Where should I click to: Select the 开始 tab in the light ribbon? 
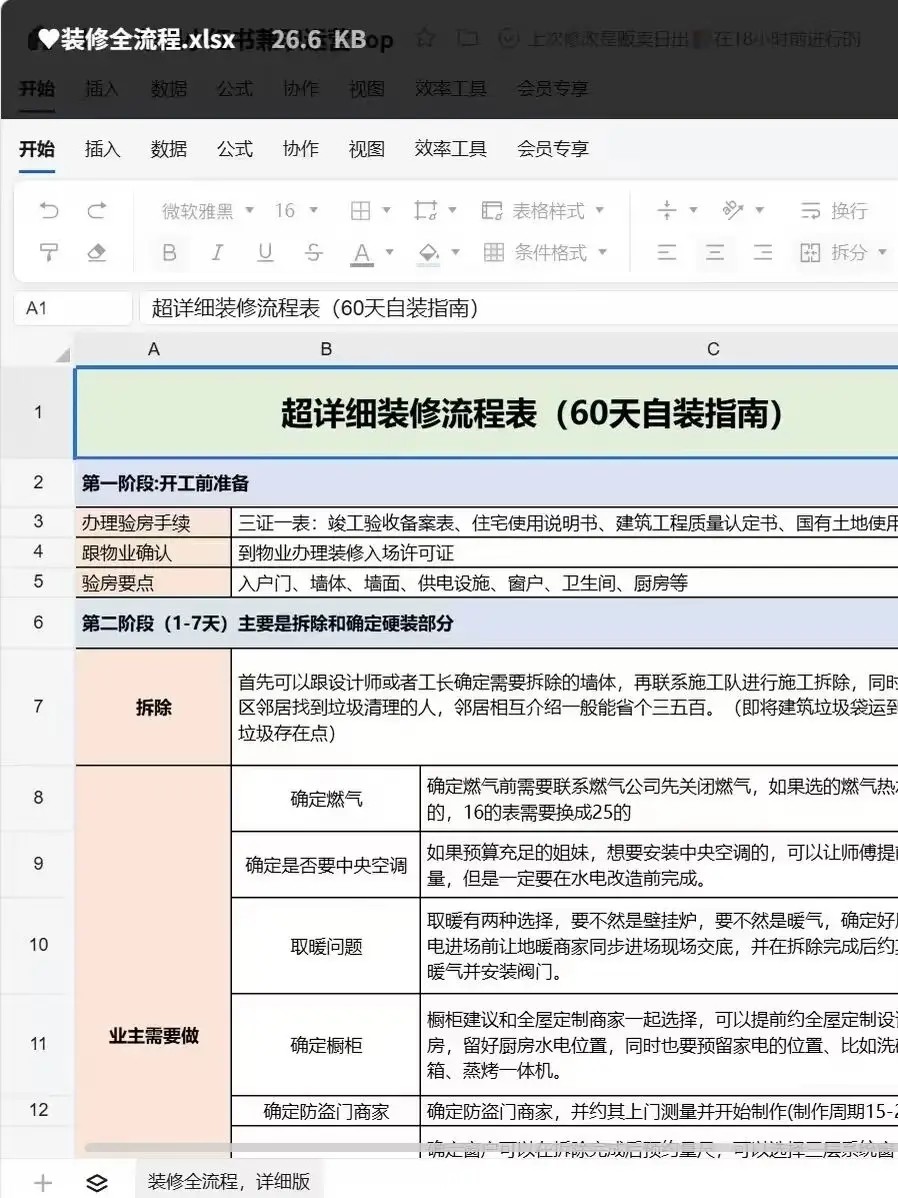click(x=37, y=148)
